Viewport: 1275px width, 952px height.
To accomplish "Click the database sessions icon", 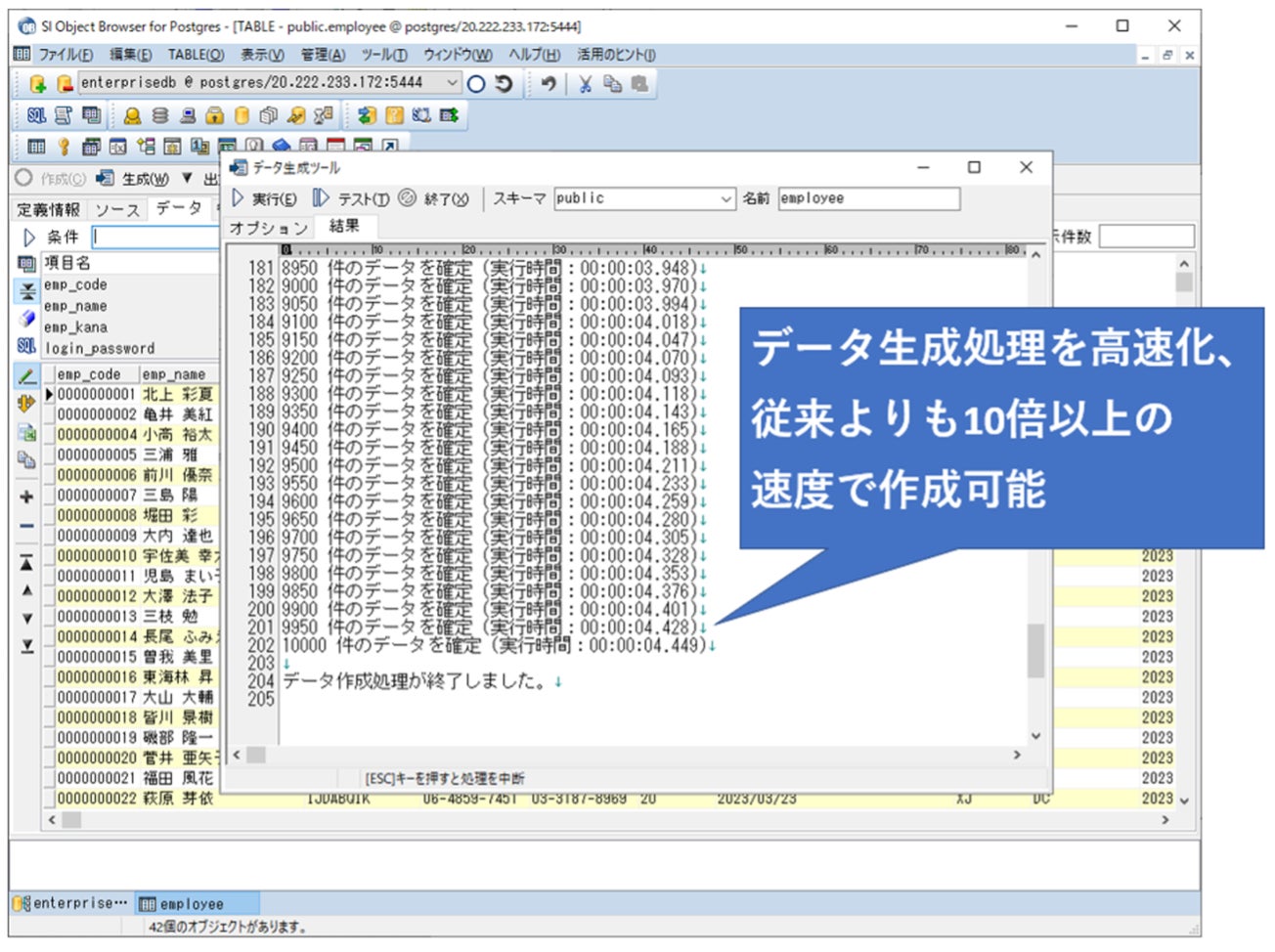I will tap(158, 116).
